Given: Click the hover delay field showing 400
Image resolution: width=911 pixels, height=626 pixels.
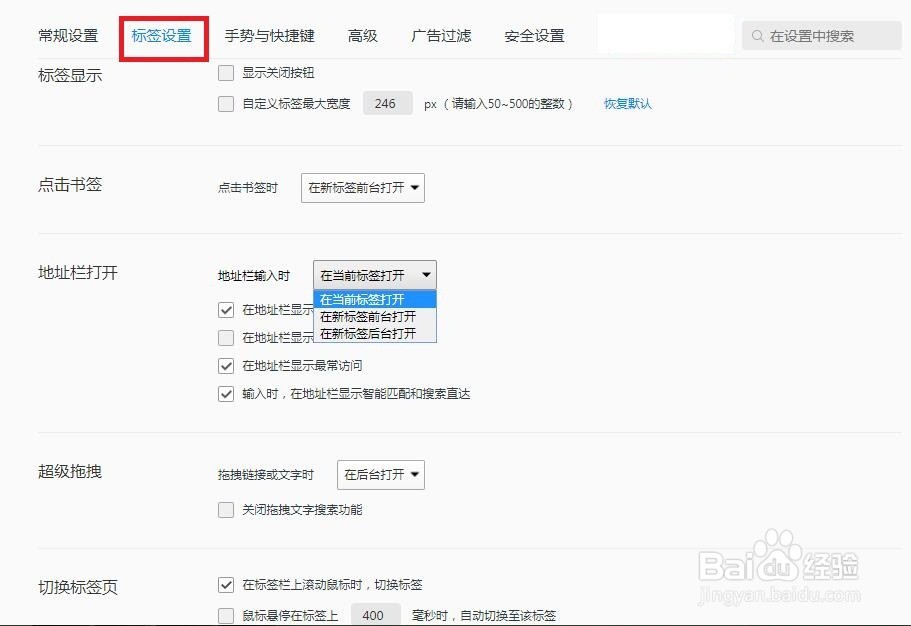Looking at the screenshot, I should click(375, 613).
